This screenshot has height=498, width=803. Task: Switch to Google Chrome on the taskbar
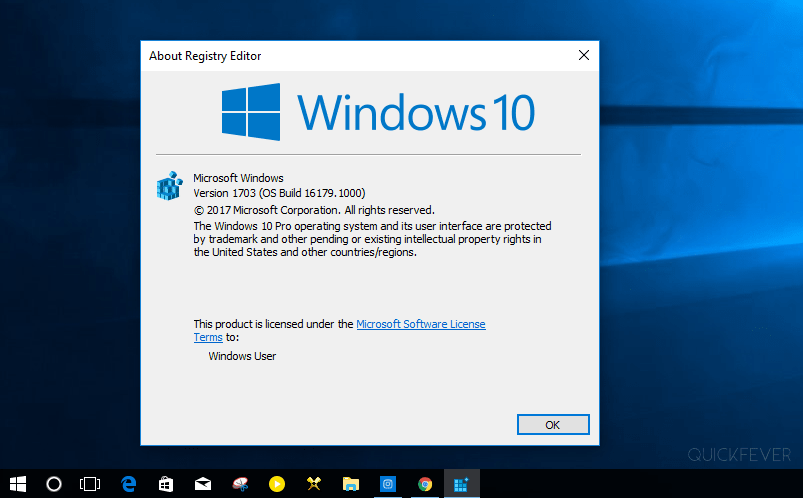pyautogui.click(x=425, y=484)
